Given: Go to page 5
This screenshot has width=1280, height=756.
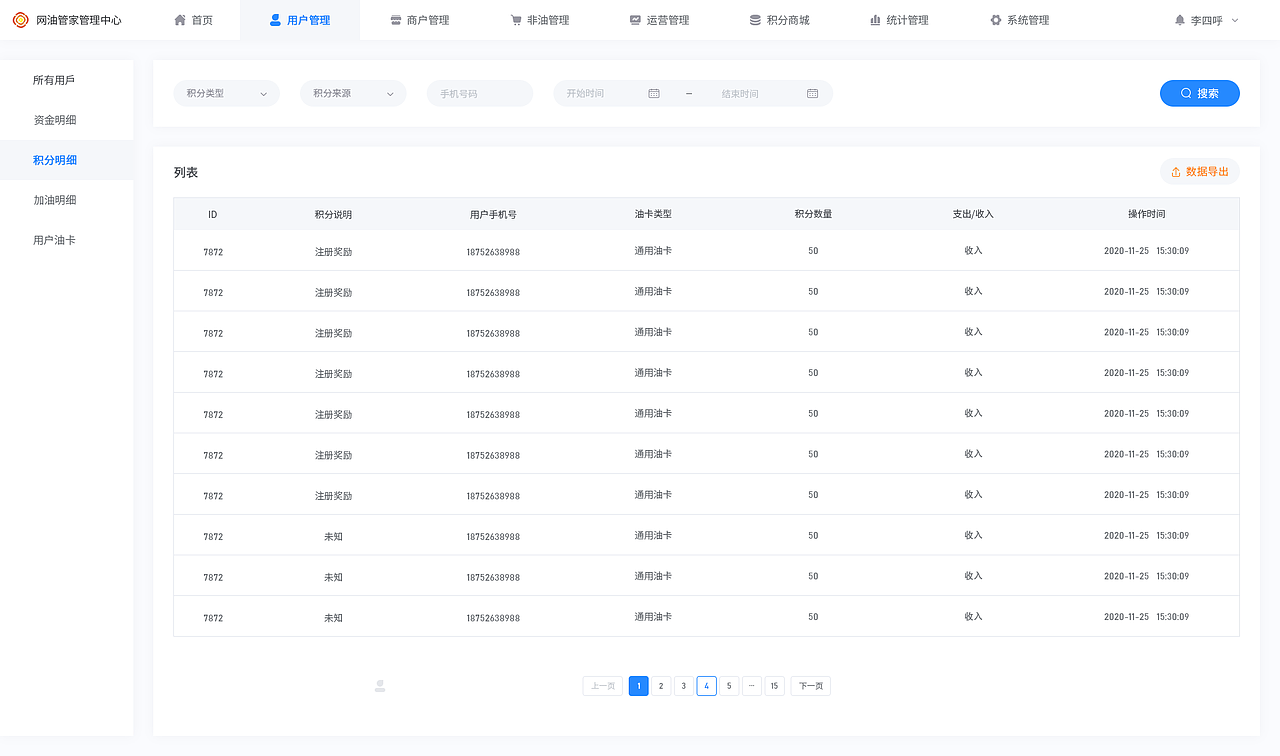Looking at the screenshot, I should pos(729,686).
